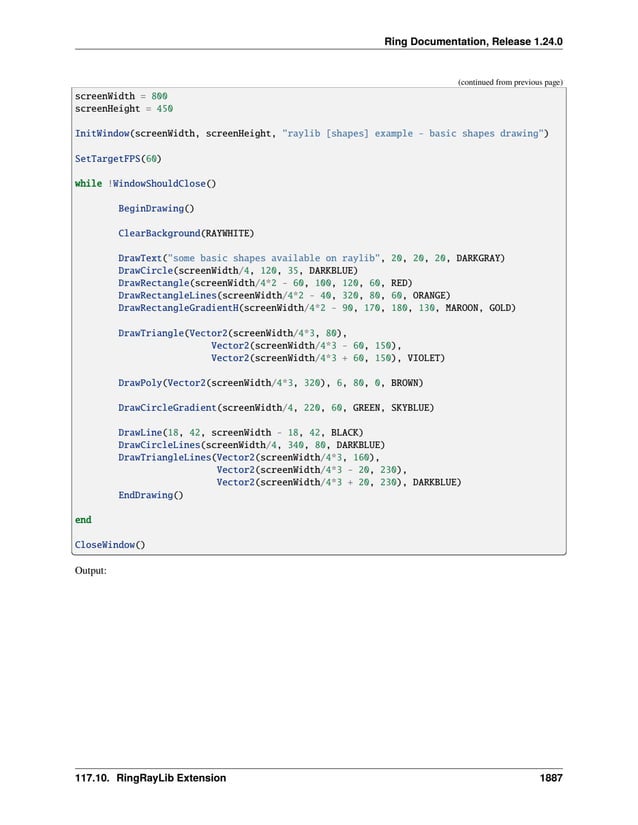
Task: Click the DrawText call with DARKGRAY
Action: 311,258
